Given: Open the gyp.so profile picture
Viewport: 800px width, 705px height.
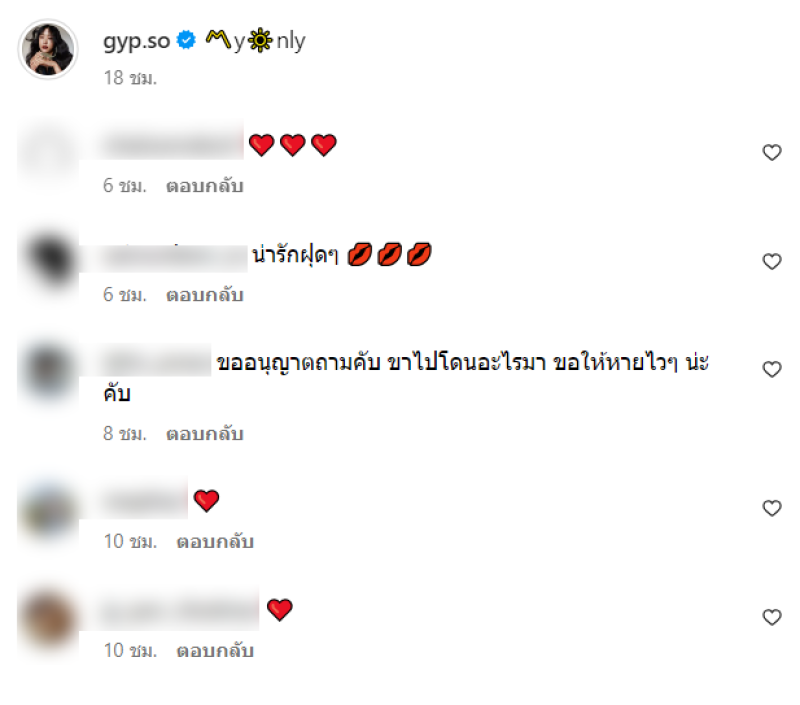Looking at the screenshot, I should tap(48, 49).
